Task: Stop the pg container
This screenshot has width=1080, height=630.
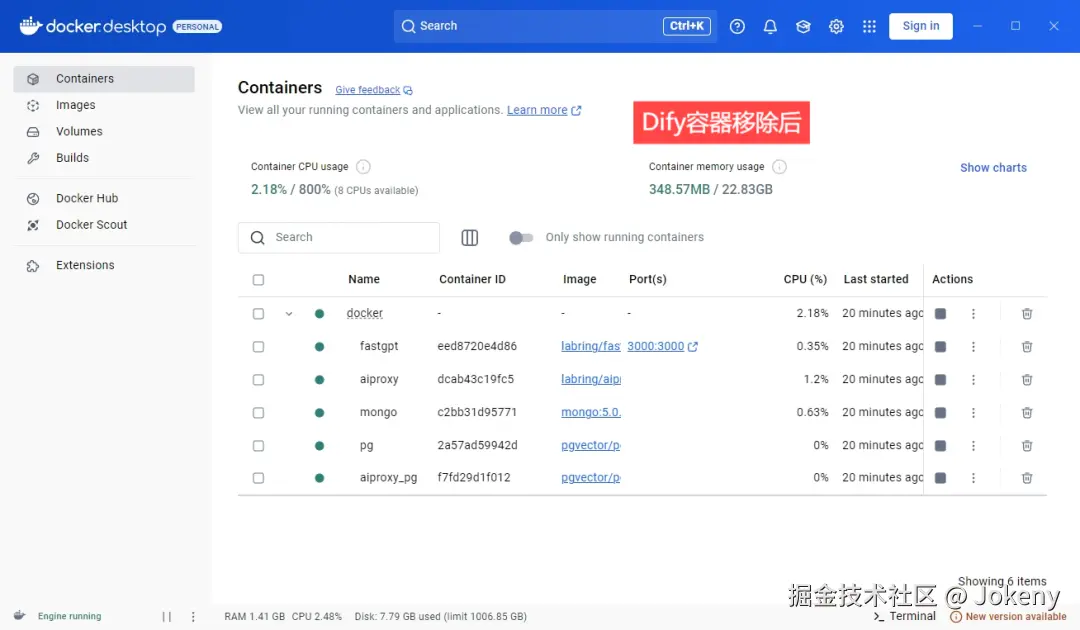Action: 940,445
